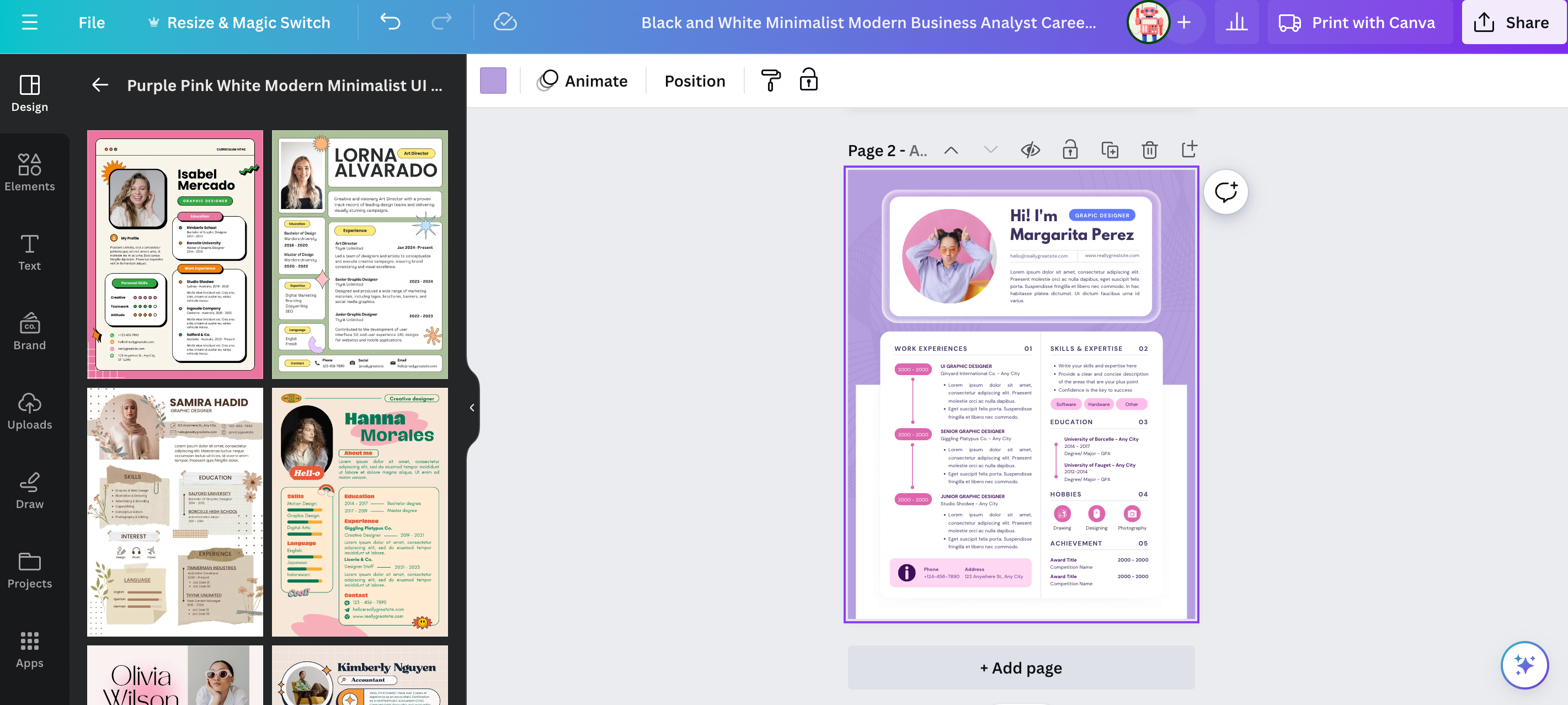Select the Hardware skill pill
The height and width of the screenshot is (705, 1568).
(1098, 404)
